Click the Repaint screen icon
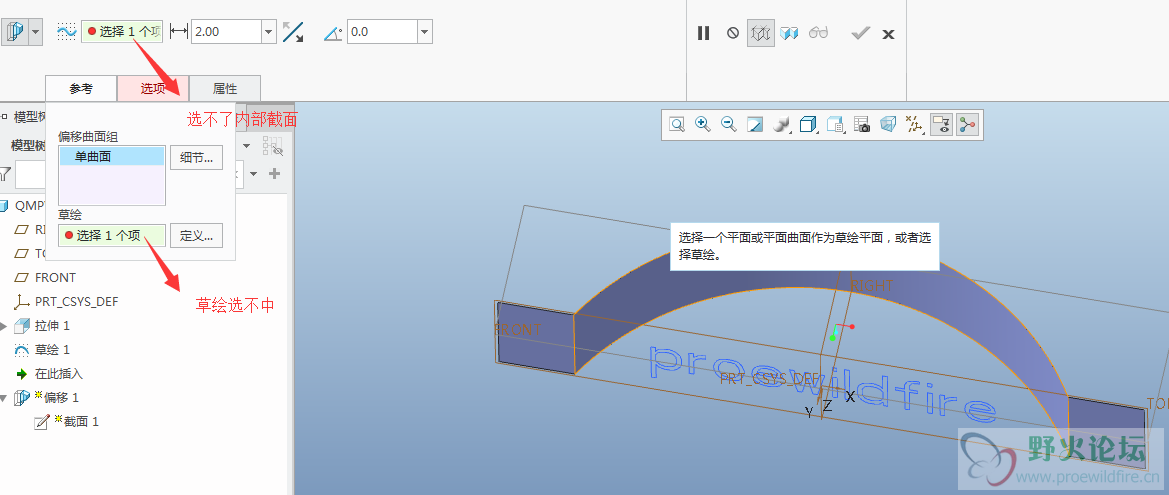 pyautogui.click(x=755, y=124)
